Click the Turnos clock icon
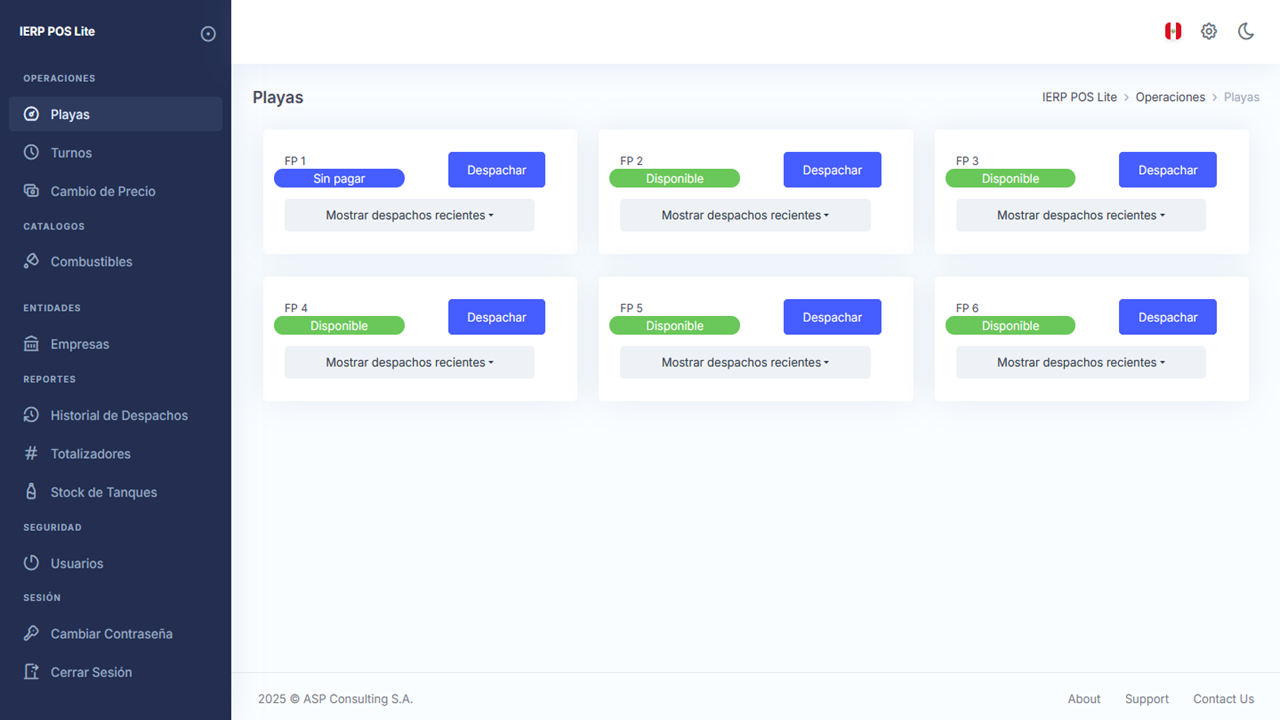 (x=31, y=153)
